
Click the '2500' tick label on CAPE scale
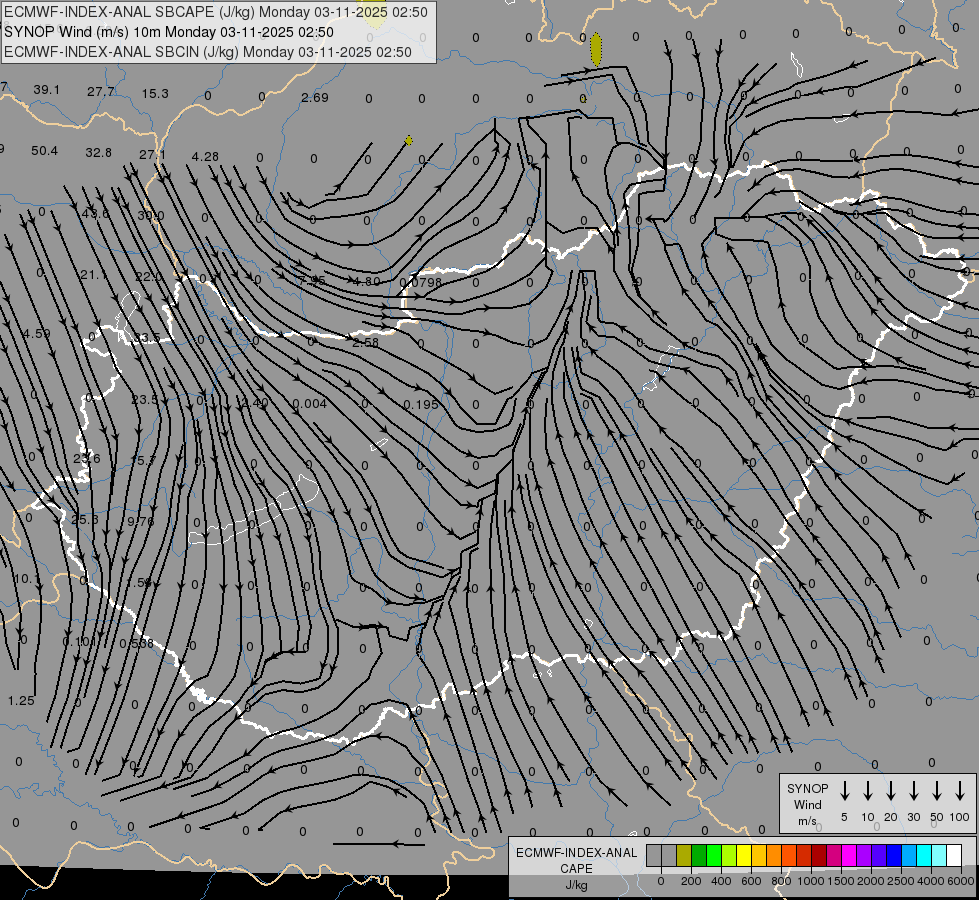900,881
